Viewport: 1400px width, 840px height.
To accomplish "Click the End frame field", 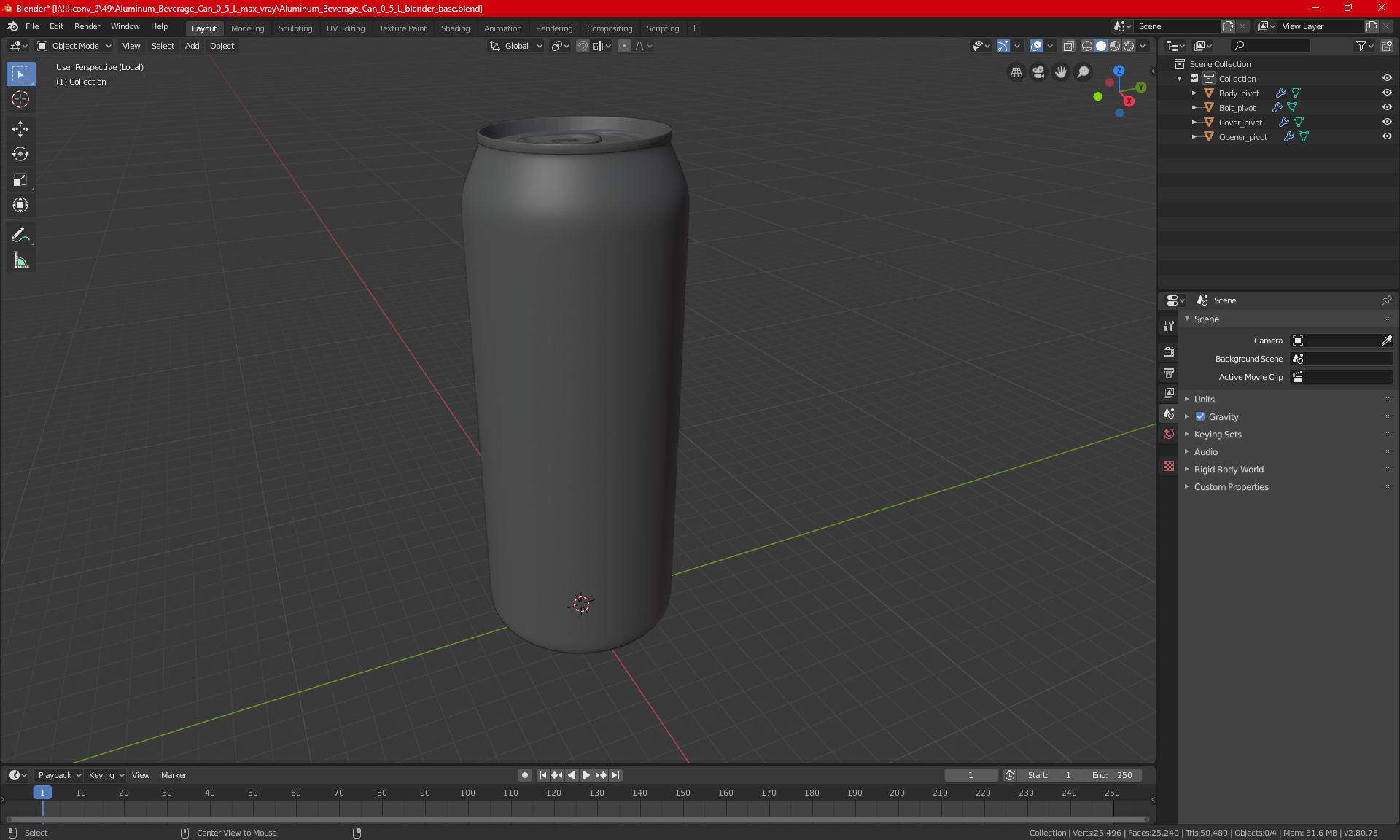I will [1112, 775].
